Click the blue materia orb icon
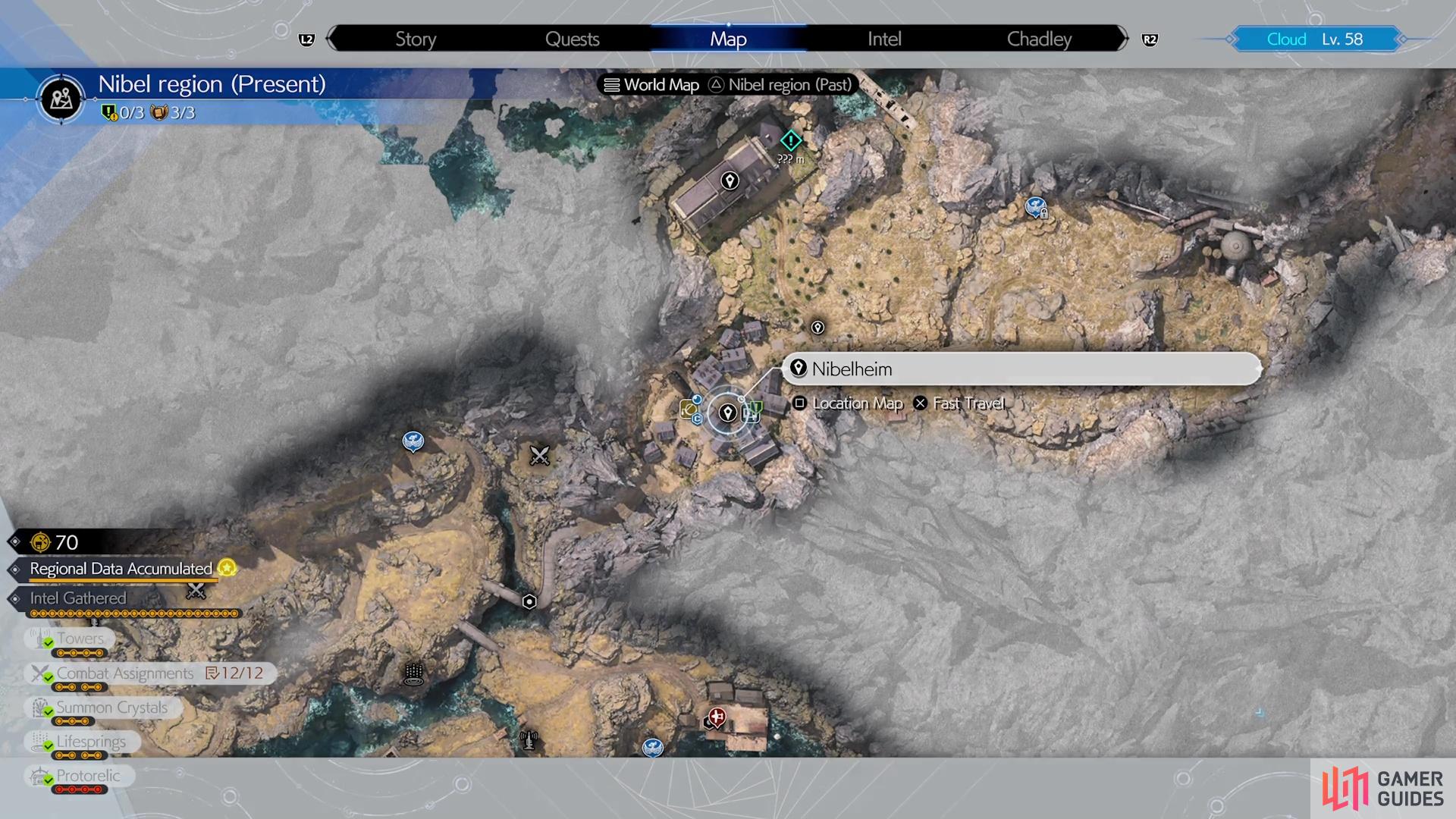This screenshot has height=819, width=1456. coord(696,400)
